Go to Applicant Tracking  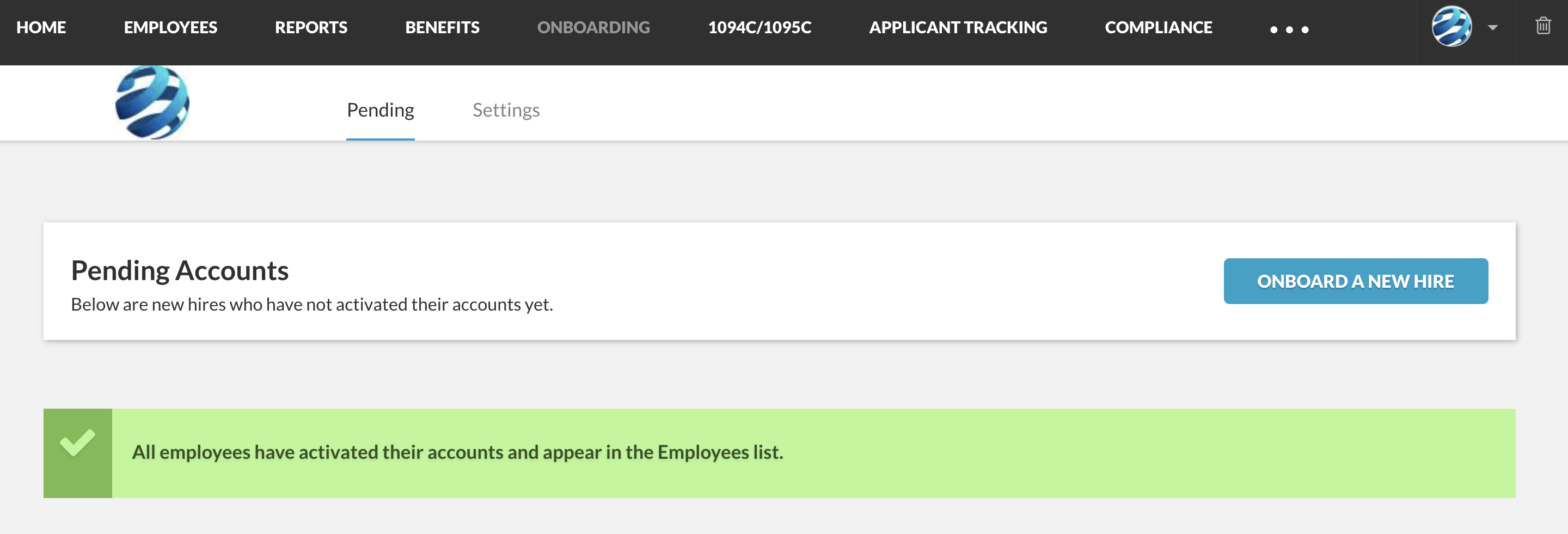958,27
